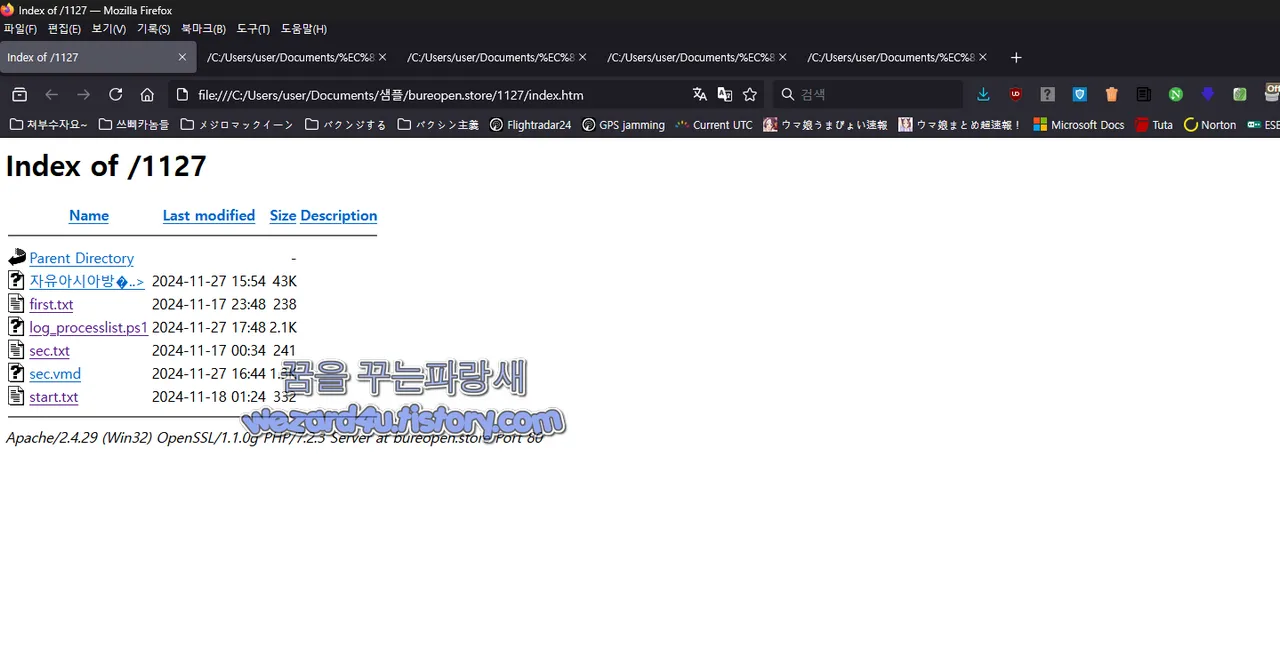Sort listing by Last modified
The width and height of the screenshot is (1280, 649).
click(x=209, y=216)
